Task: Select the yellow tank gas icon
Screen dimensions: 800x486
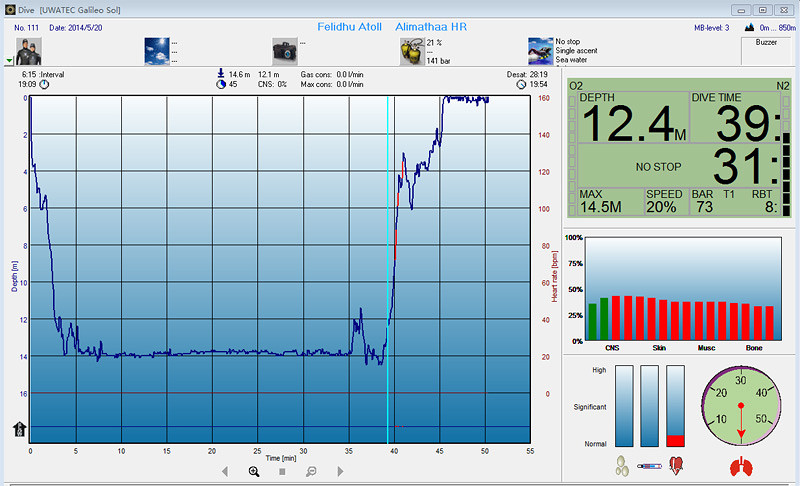Action: tap(412, 51)
